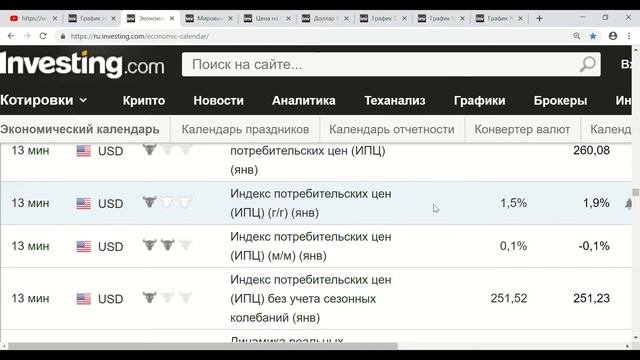
Task: Click the forecast value '1,5%'
Action: pyautogui.click(x=513, y=203)
